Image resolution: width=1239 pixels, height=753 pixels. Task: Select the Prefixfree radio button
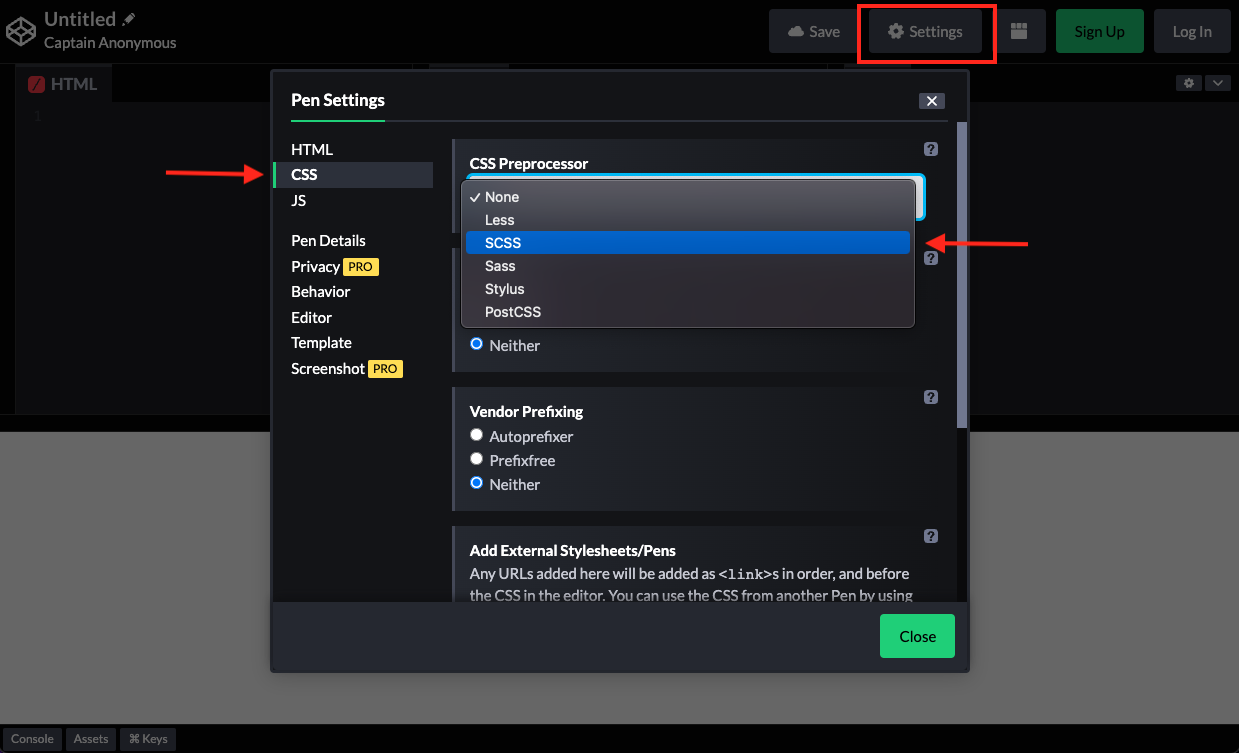click(477, 460)
